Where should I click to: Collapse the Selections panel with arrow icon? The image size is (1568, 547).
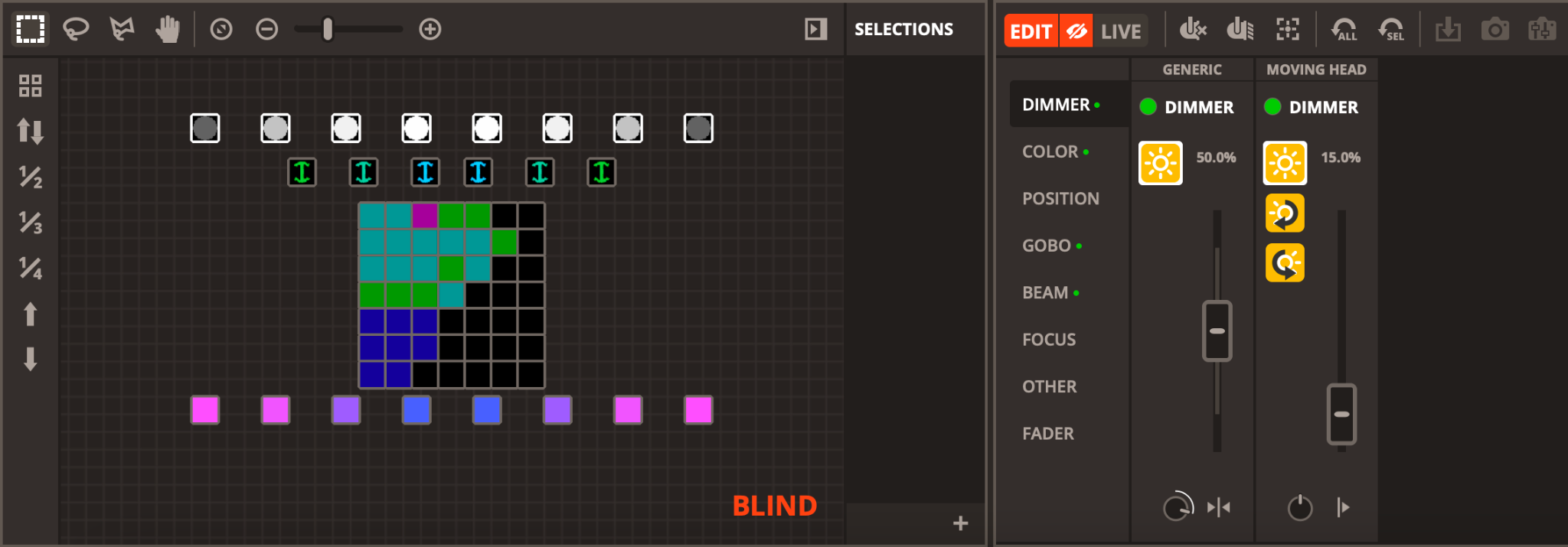point(815,29)
